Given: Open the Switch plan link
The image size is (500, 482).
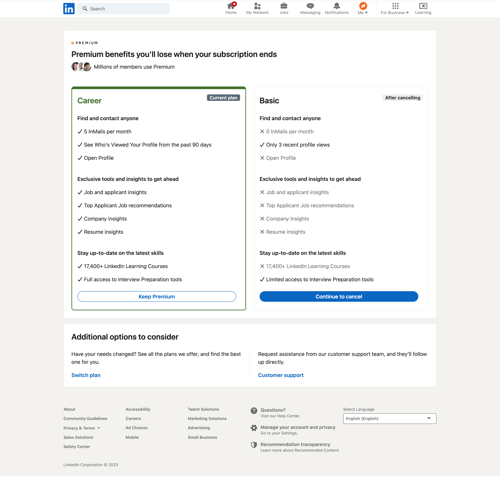Looking at the screenshot, I should (x=86, y=375).
